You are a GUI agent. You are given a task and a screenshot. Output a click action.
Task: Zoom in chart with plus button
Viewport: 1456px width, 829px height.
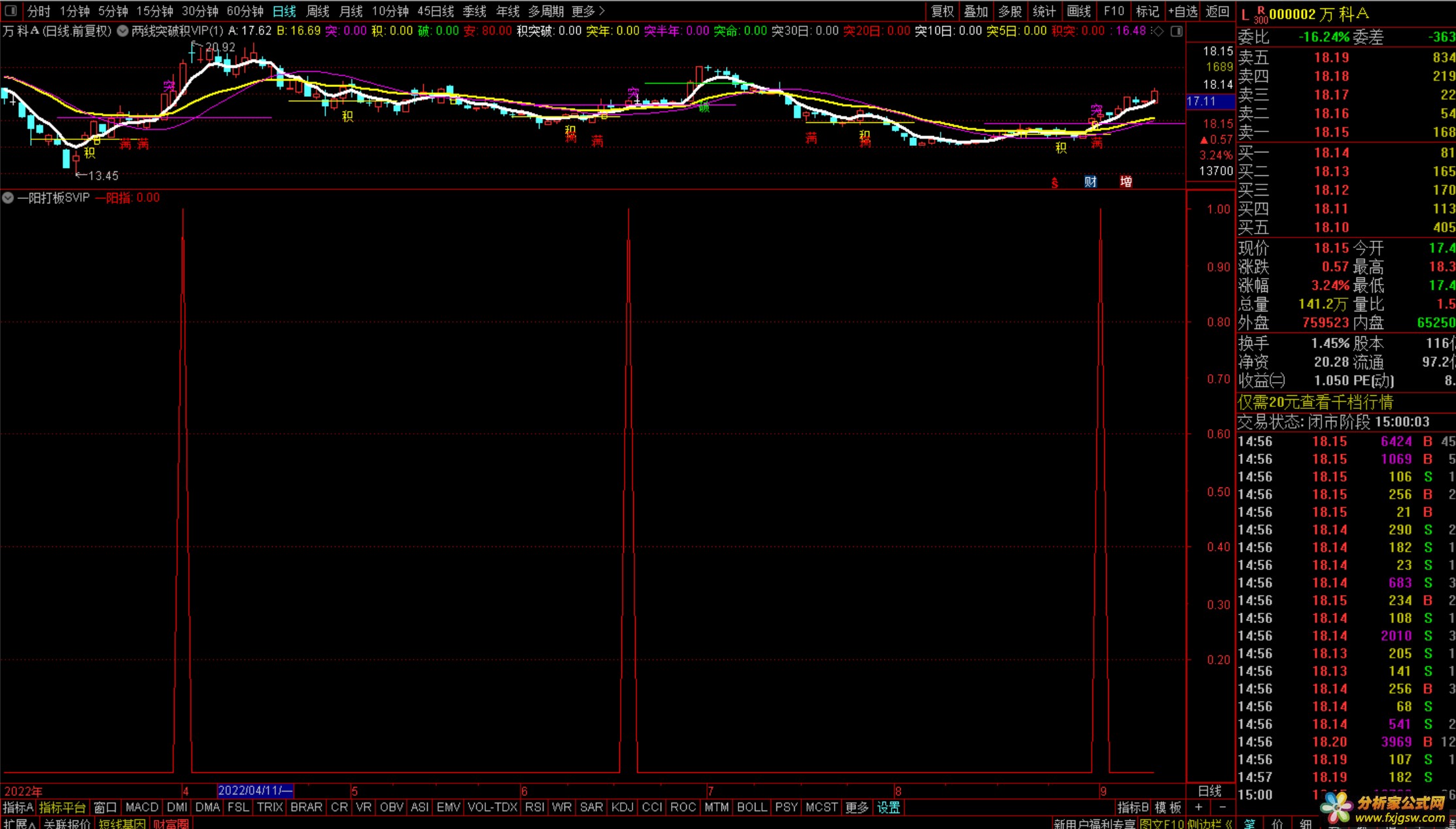1198,807
